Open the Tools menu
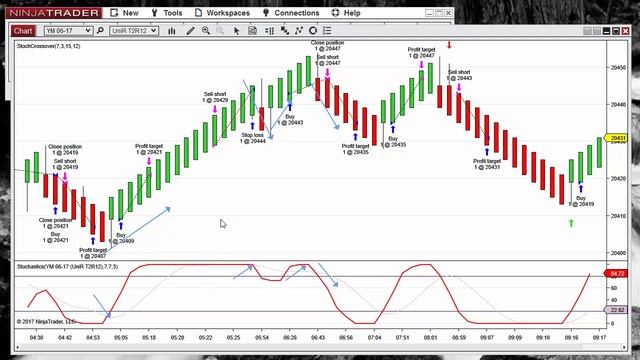This screenshot has width=640, height=360. [x=167, y=13]
